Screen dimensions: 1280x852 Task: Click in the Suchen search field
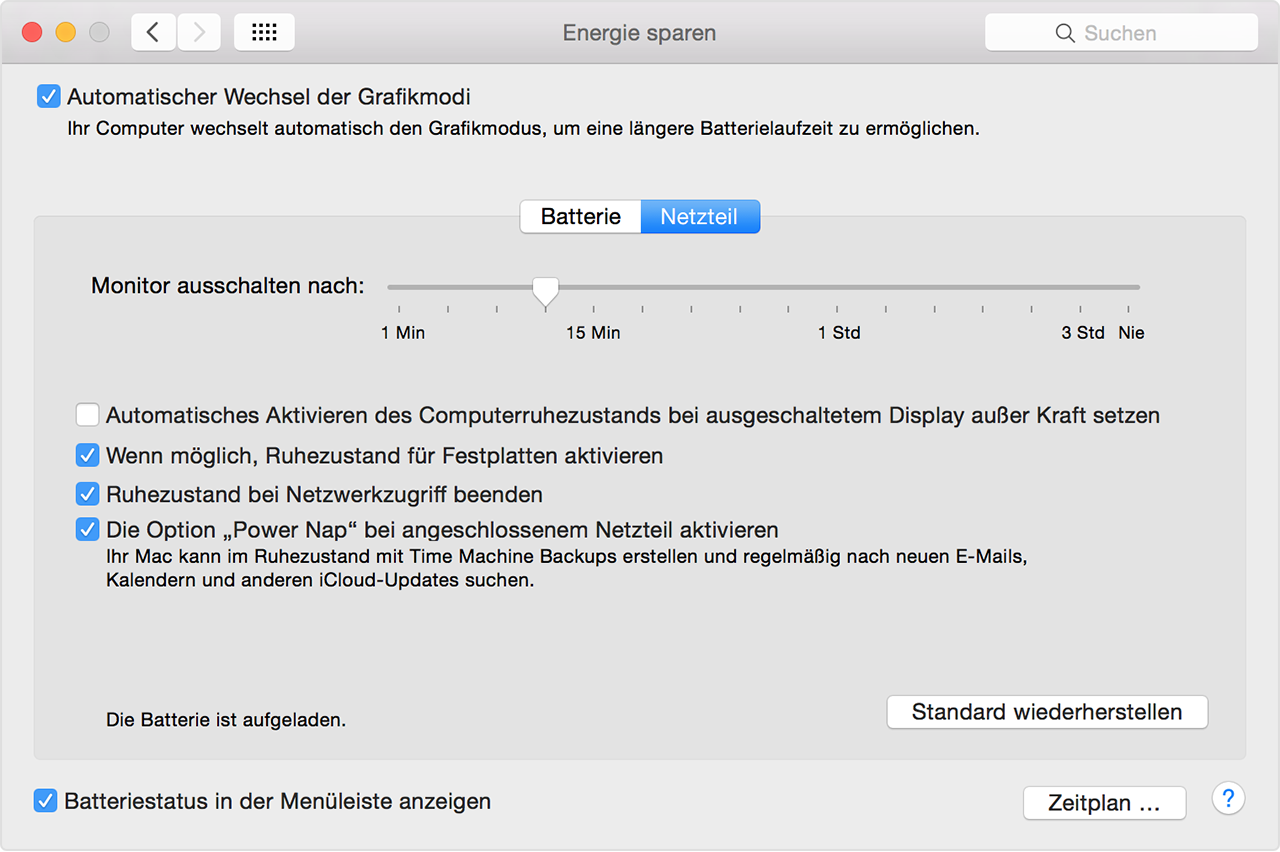point(1140,33)
